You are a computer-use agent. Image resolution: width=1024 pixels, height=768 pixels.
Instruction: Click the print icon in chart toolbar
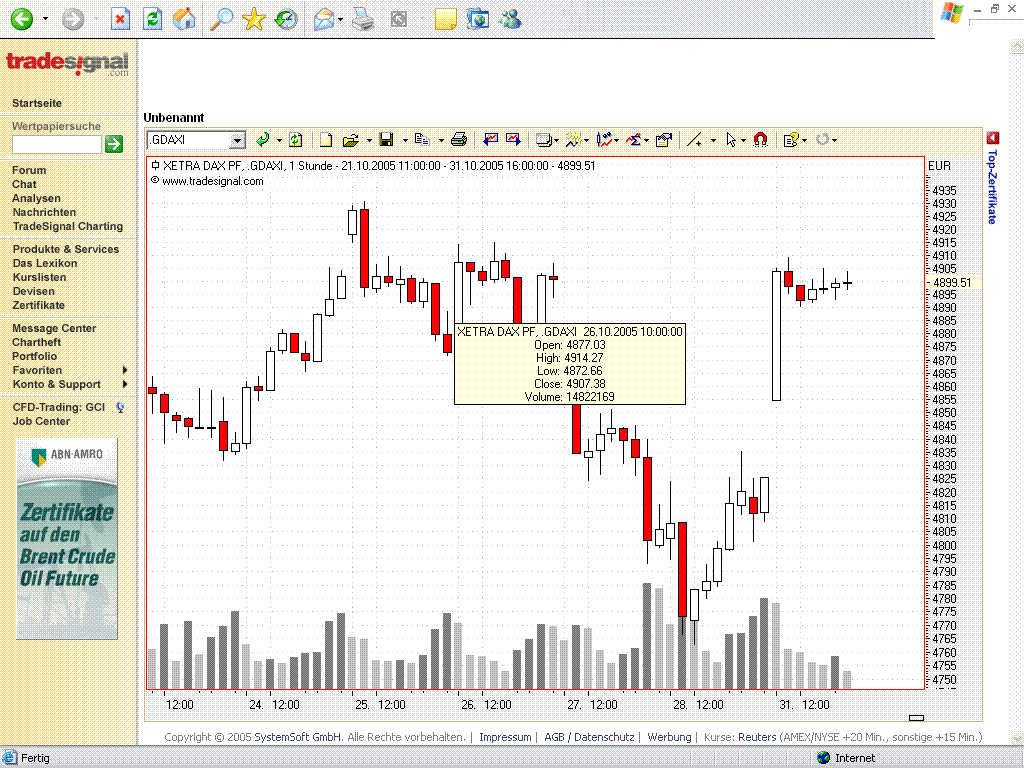(x=459, y=140)
